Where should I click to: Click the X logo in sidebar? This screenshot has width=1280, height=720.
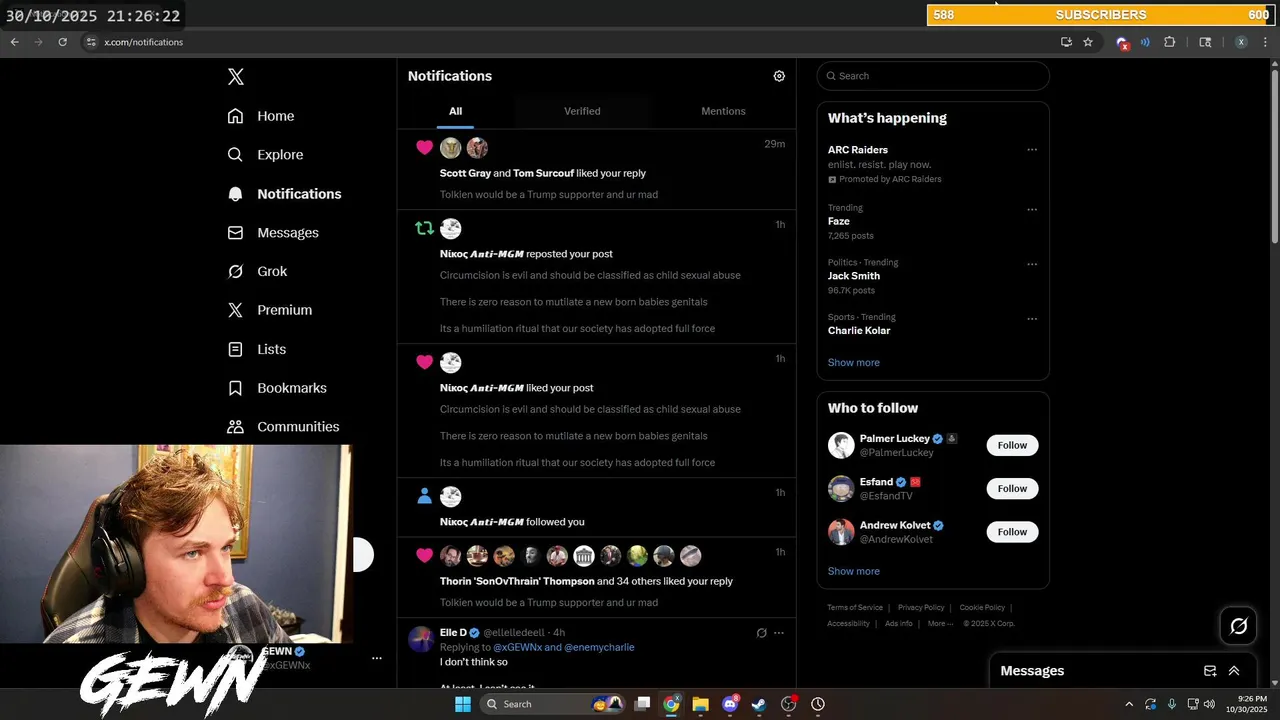235,77
